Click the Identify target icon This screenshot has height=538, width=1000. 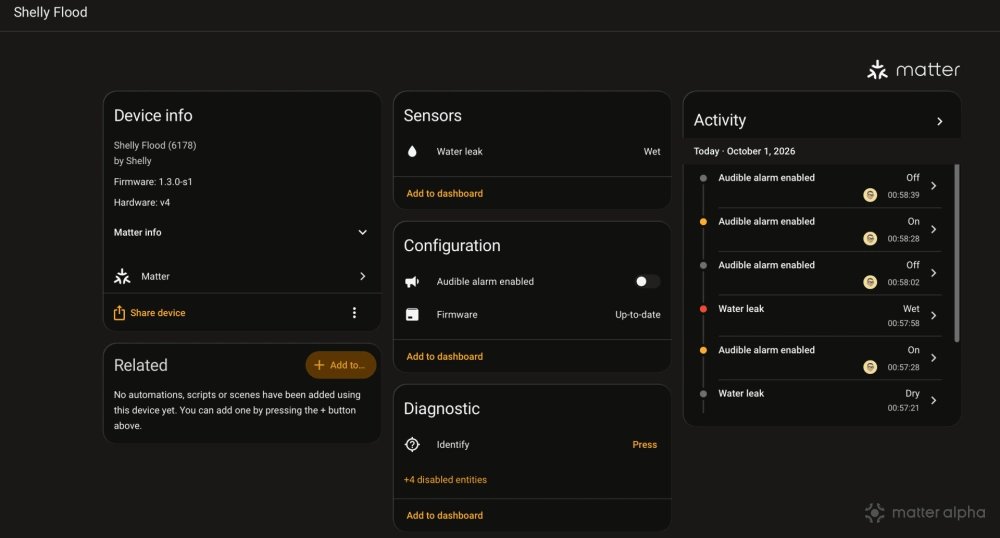click(x=412, y=444)
